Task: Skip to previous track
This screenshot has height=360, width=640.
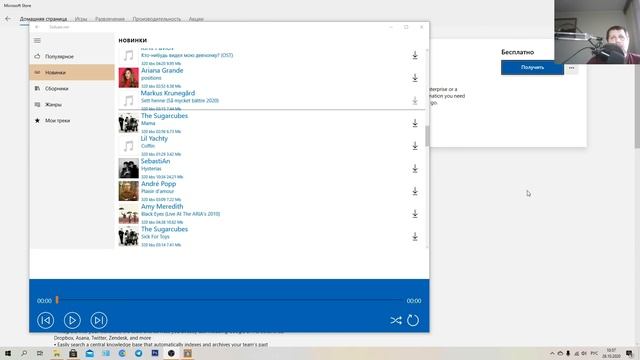Action: tap(45, 320)
